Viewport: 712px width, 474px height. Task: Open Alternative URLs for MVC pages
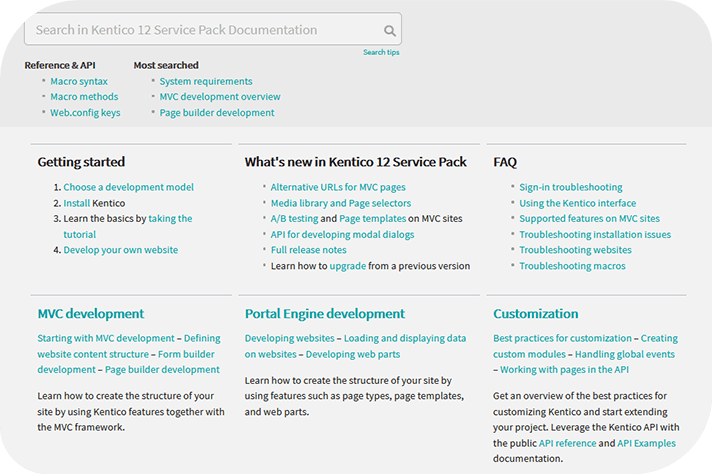coord(338,187)
